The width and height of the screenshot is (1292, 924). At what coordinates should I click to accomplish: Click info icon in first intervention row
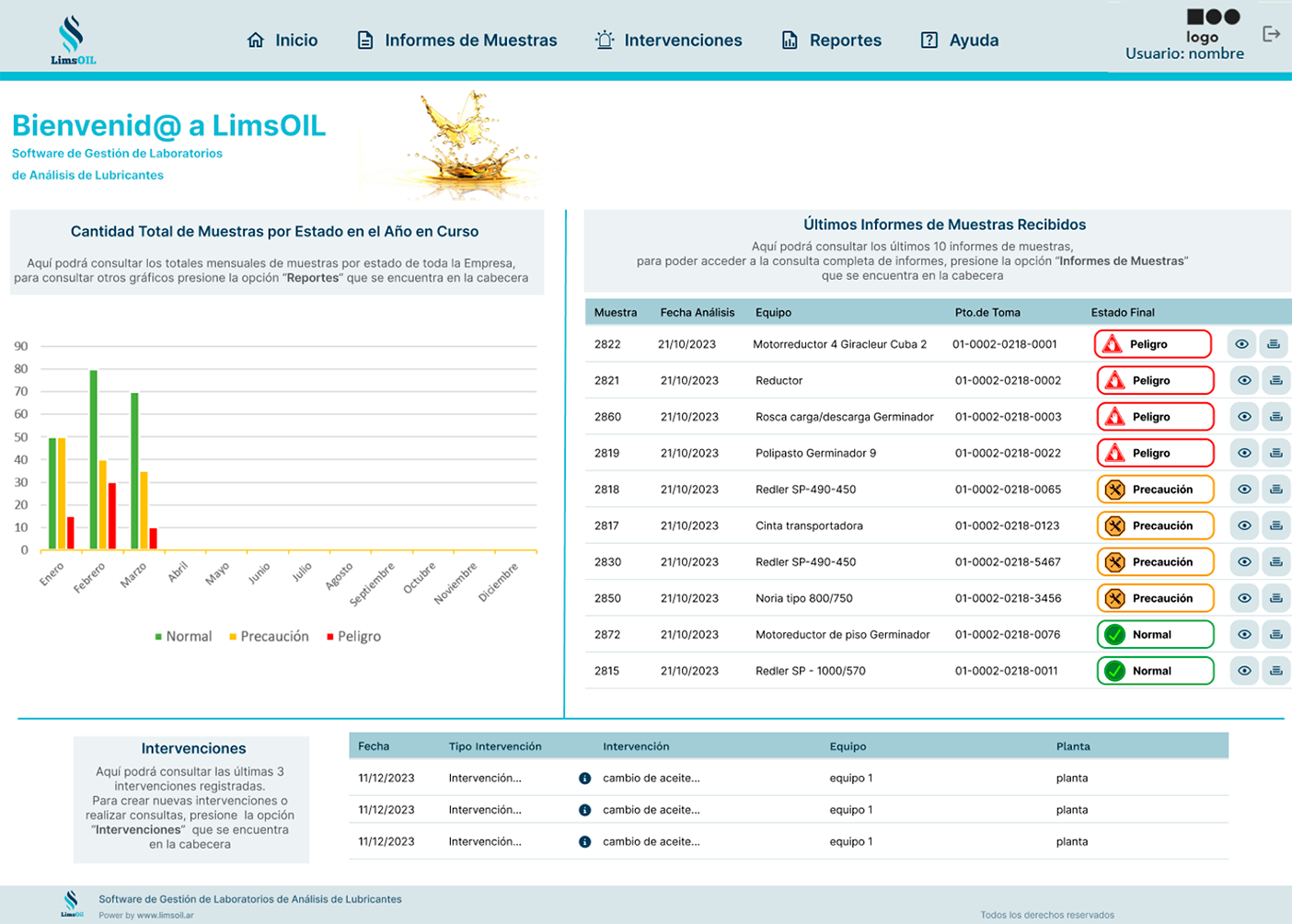(x=584, y=779)
